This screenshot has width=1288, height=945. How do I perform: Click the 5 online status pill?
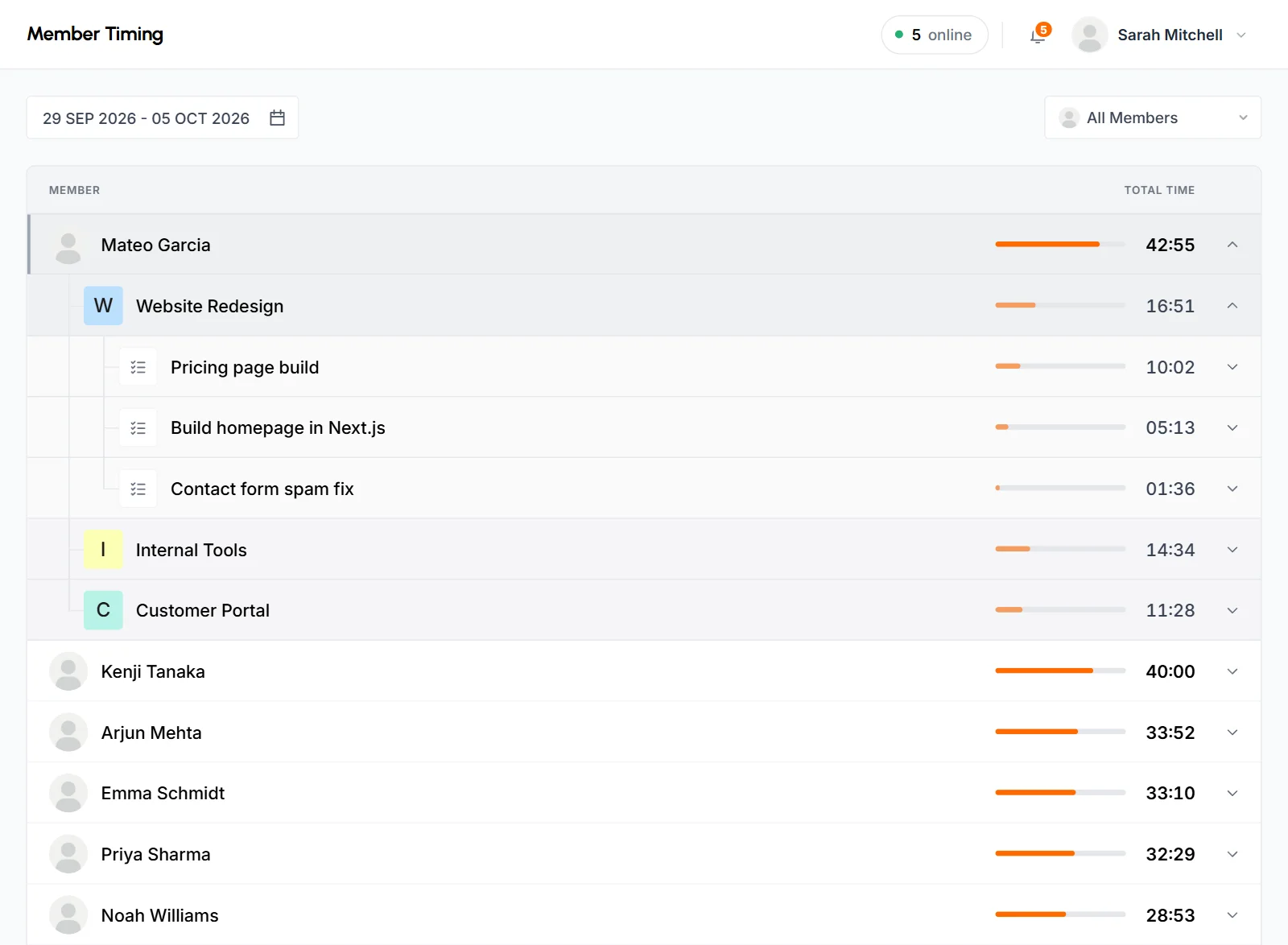tap(935, 35)
